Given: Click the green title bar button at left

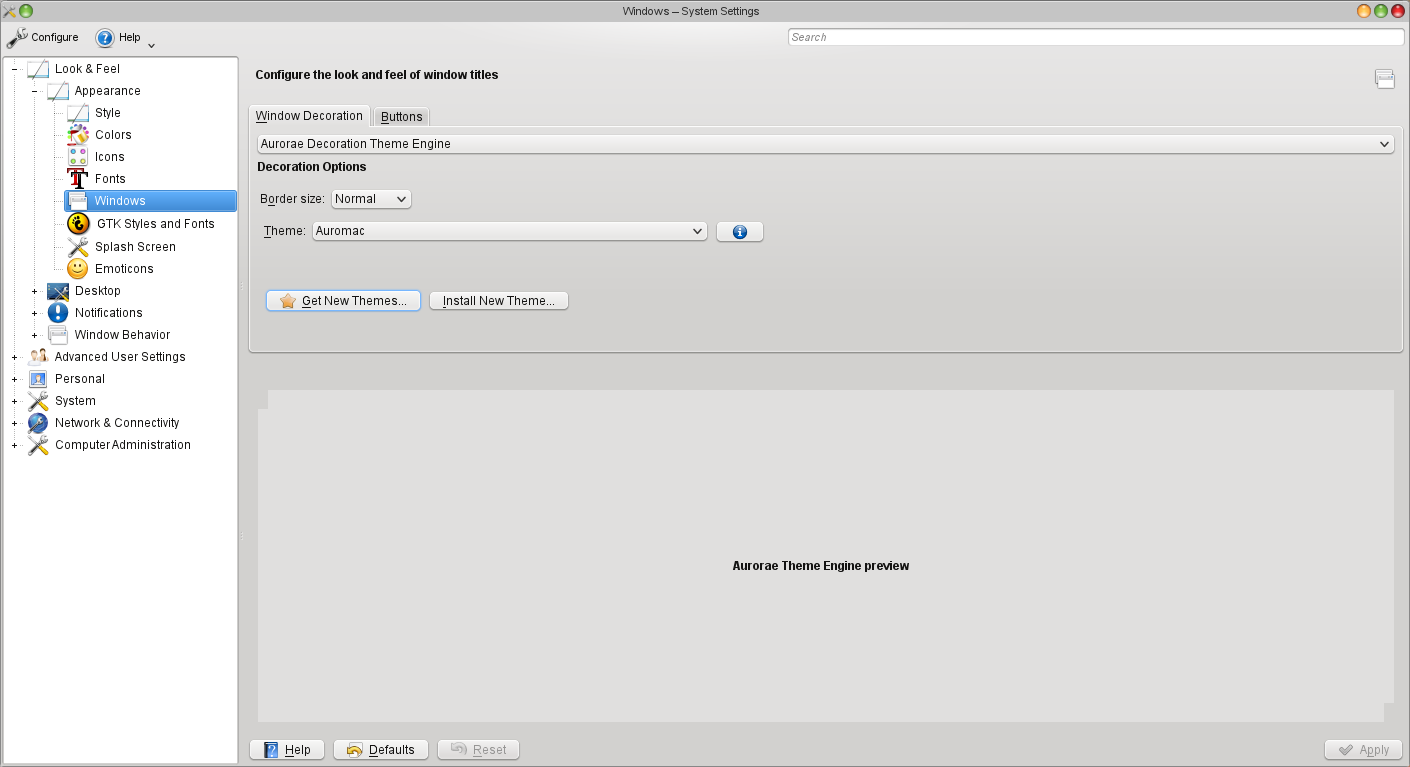Looking at the screenshot, I should pos(26,11).
